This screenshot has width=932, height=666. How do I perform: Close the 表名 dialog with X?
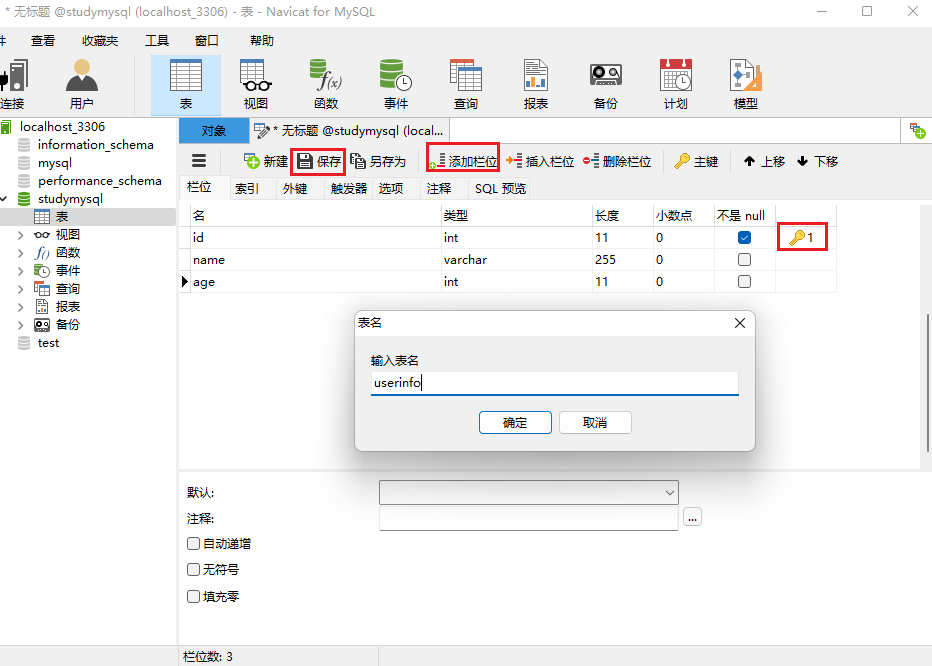pyautogui.click(x=739, y=323)
